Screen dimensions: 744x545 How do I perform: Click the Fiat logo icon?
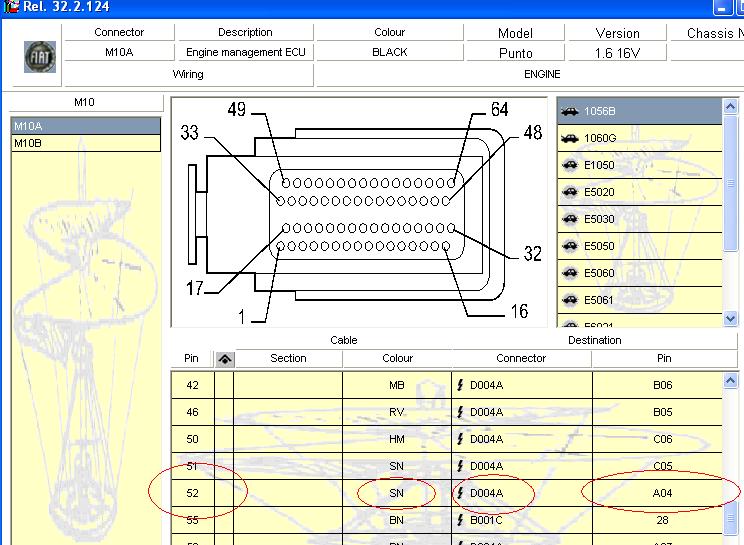40,57
